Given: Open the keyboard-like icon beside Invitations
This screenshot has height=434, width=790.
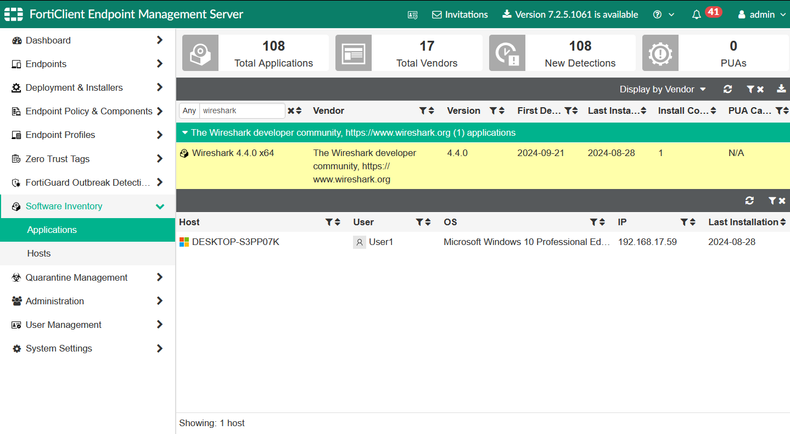Looking at the screenshot, I should point(413,15).
